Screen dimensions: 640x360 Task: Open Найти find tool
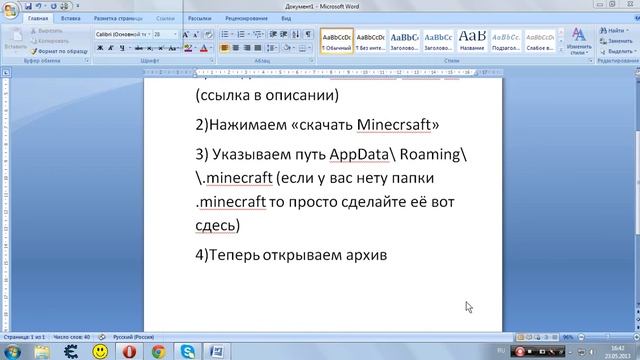tap(613, 31)
